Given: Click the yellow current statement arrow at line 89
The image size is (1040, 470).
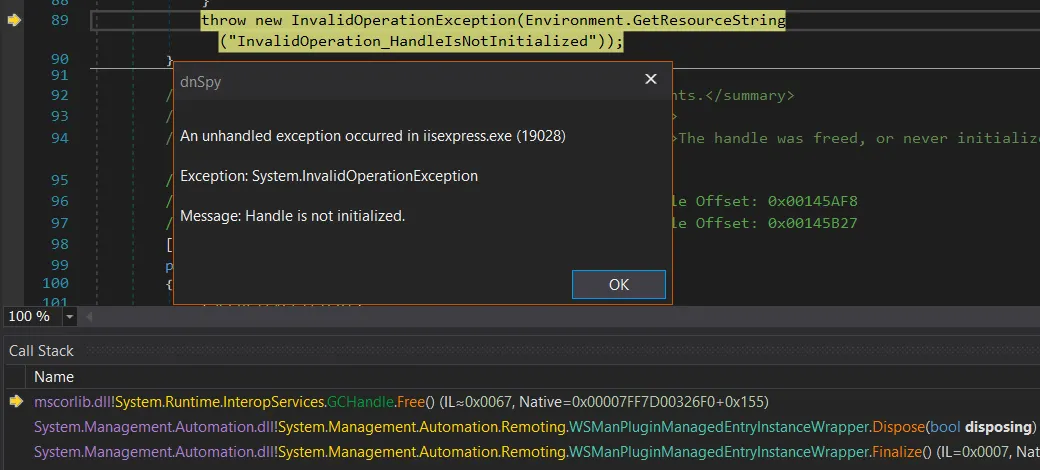Looking at the screenshot, I should tap(14, 20).
